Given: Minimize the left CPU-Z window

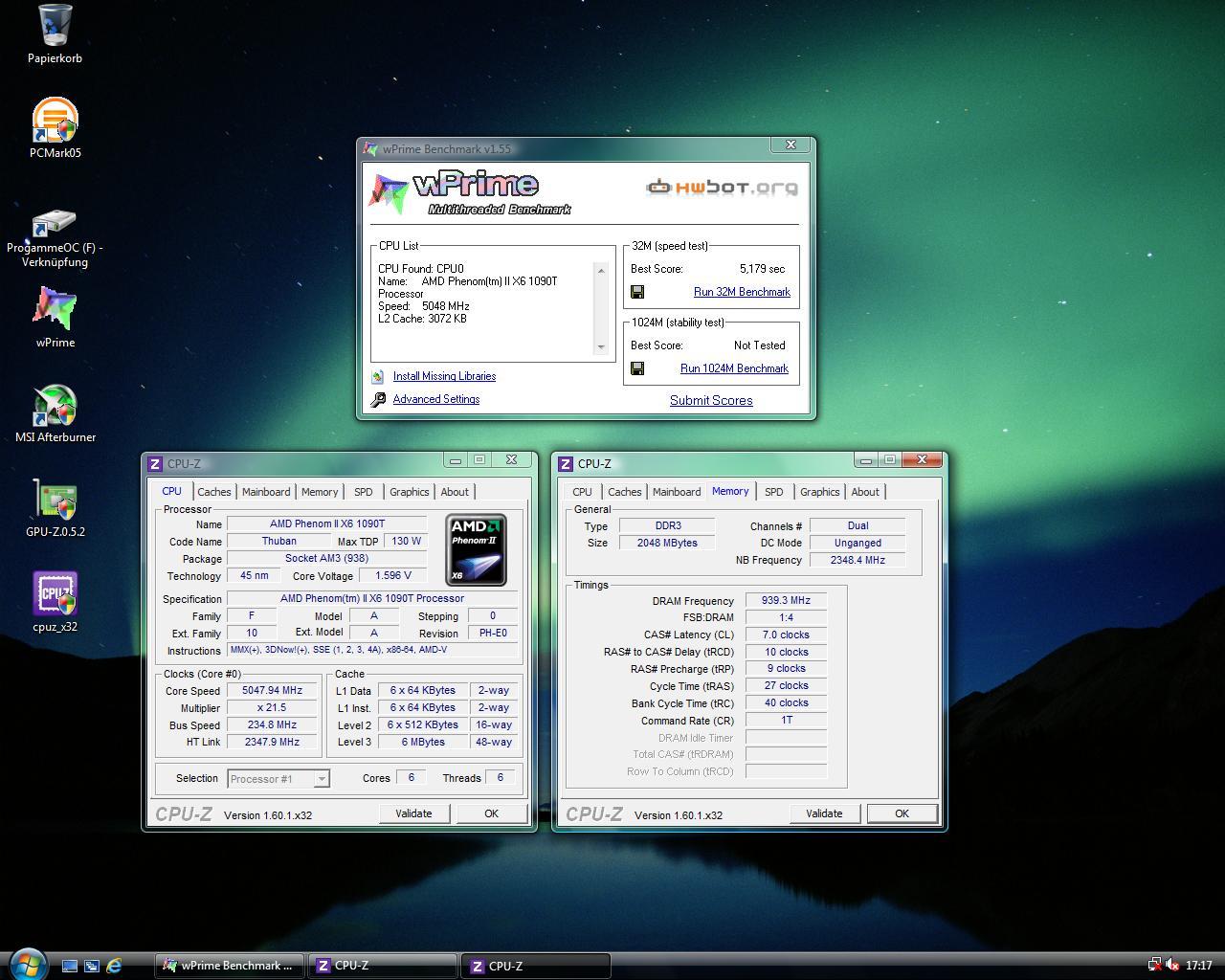Looking at the screenshot, I should coord(456,460).
